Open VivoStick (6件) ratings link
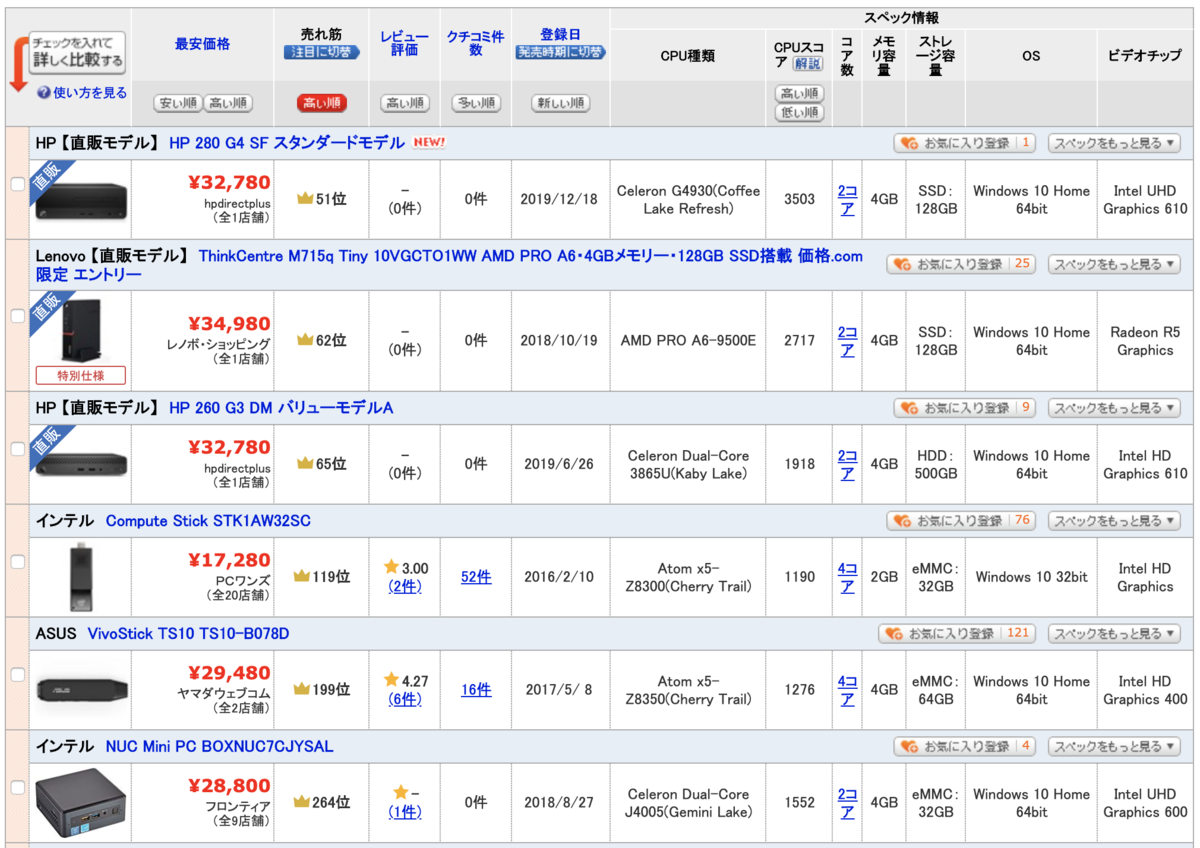Image resolution: width=1200 pixels, height=848 pixels. (405, 700)
